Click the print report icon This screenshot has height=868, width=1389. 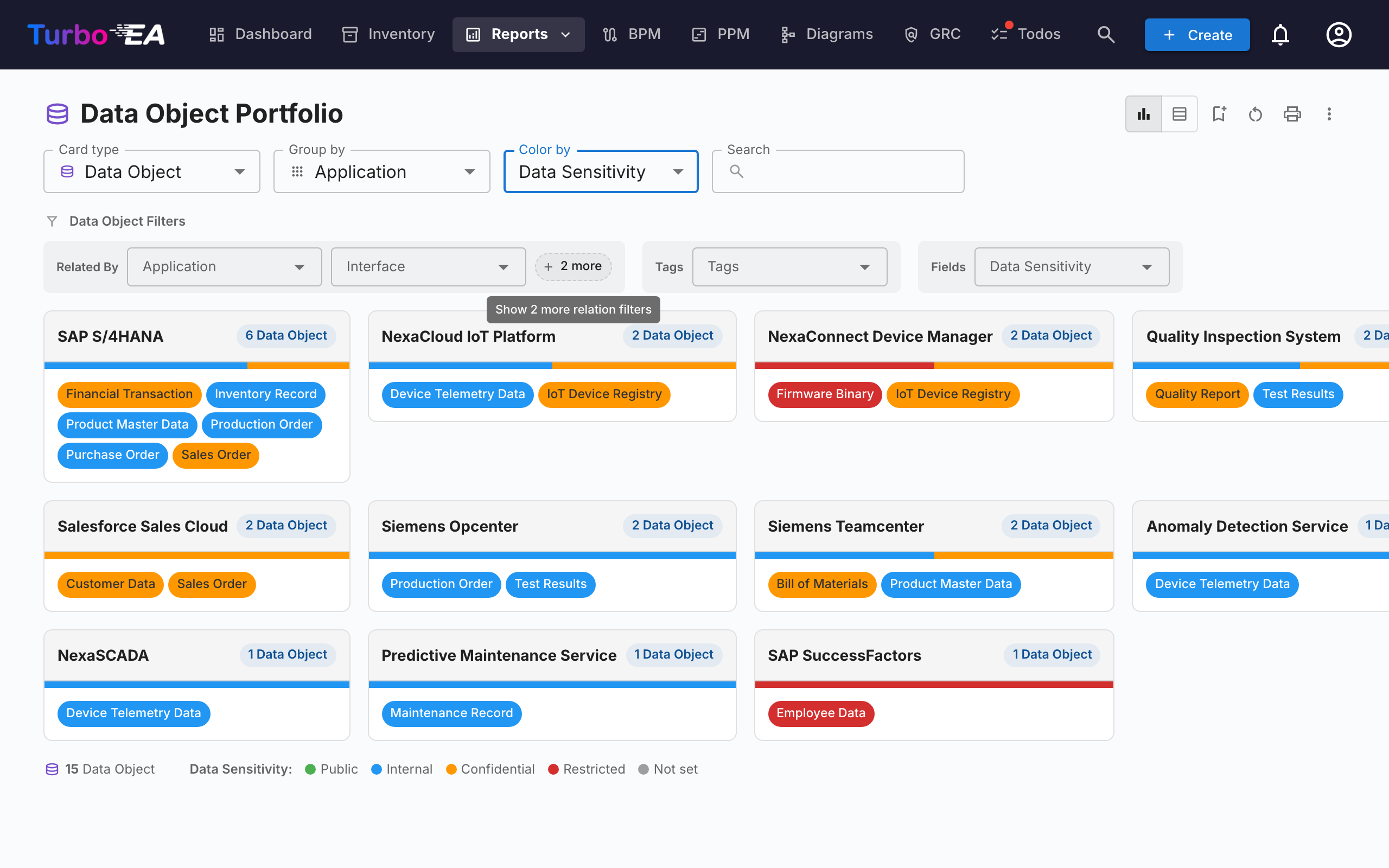(x=1292, y=114)
